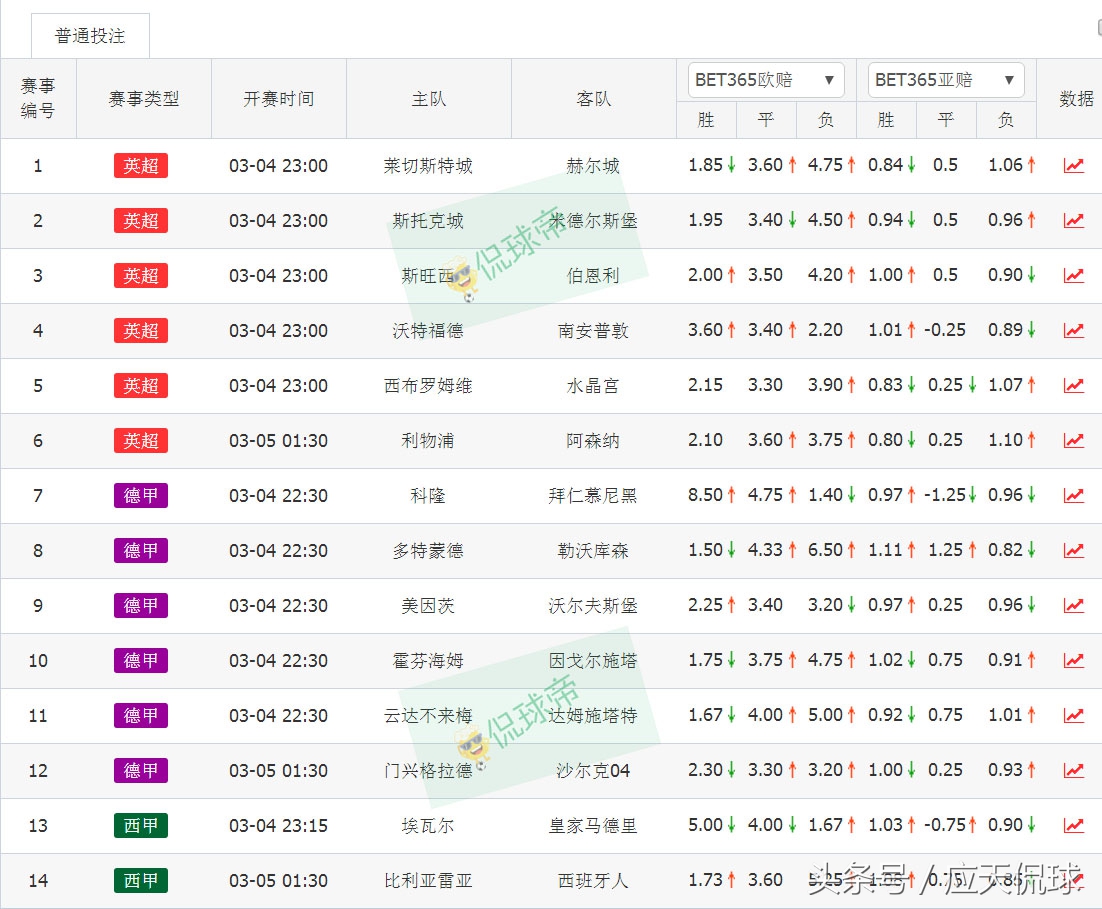The width and height of the screenshot is (1102, 909).
Task: Open data chart icon for match 2
Action: [1073, 220]
